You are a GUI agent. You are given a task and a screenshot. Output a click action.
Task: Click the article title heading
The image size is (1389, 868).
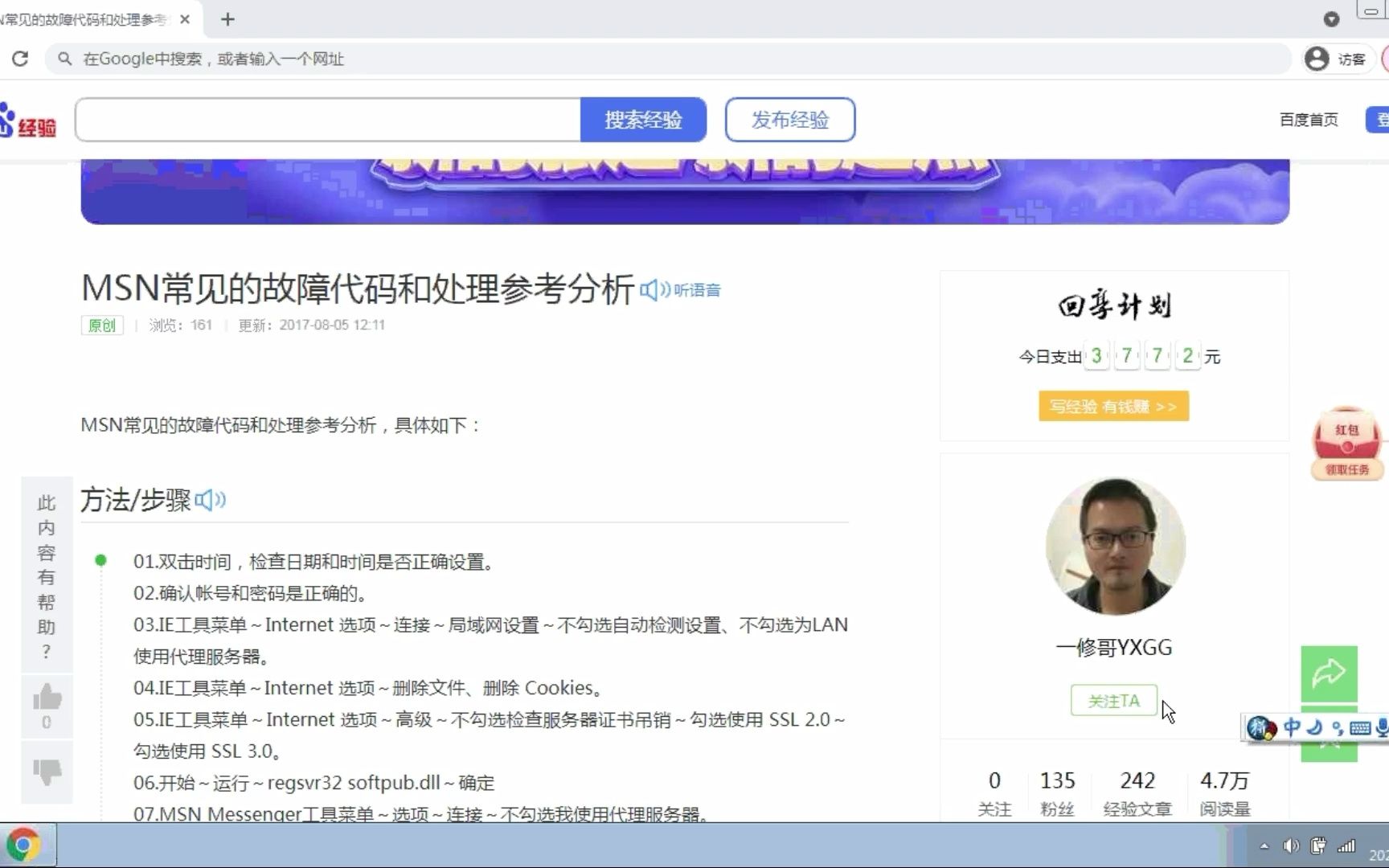pos(358,289)
